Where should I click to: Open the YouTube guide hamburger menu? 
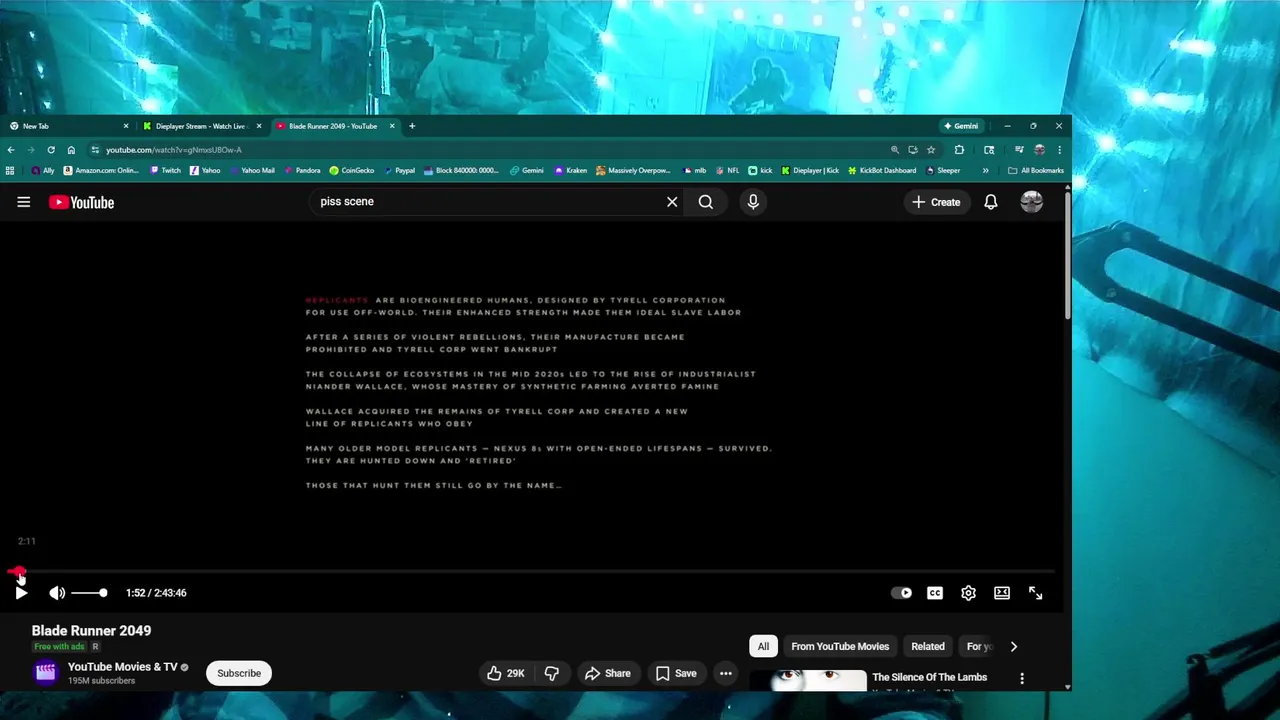tap(24, 202)
